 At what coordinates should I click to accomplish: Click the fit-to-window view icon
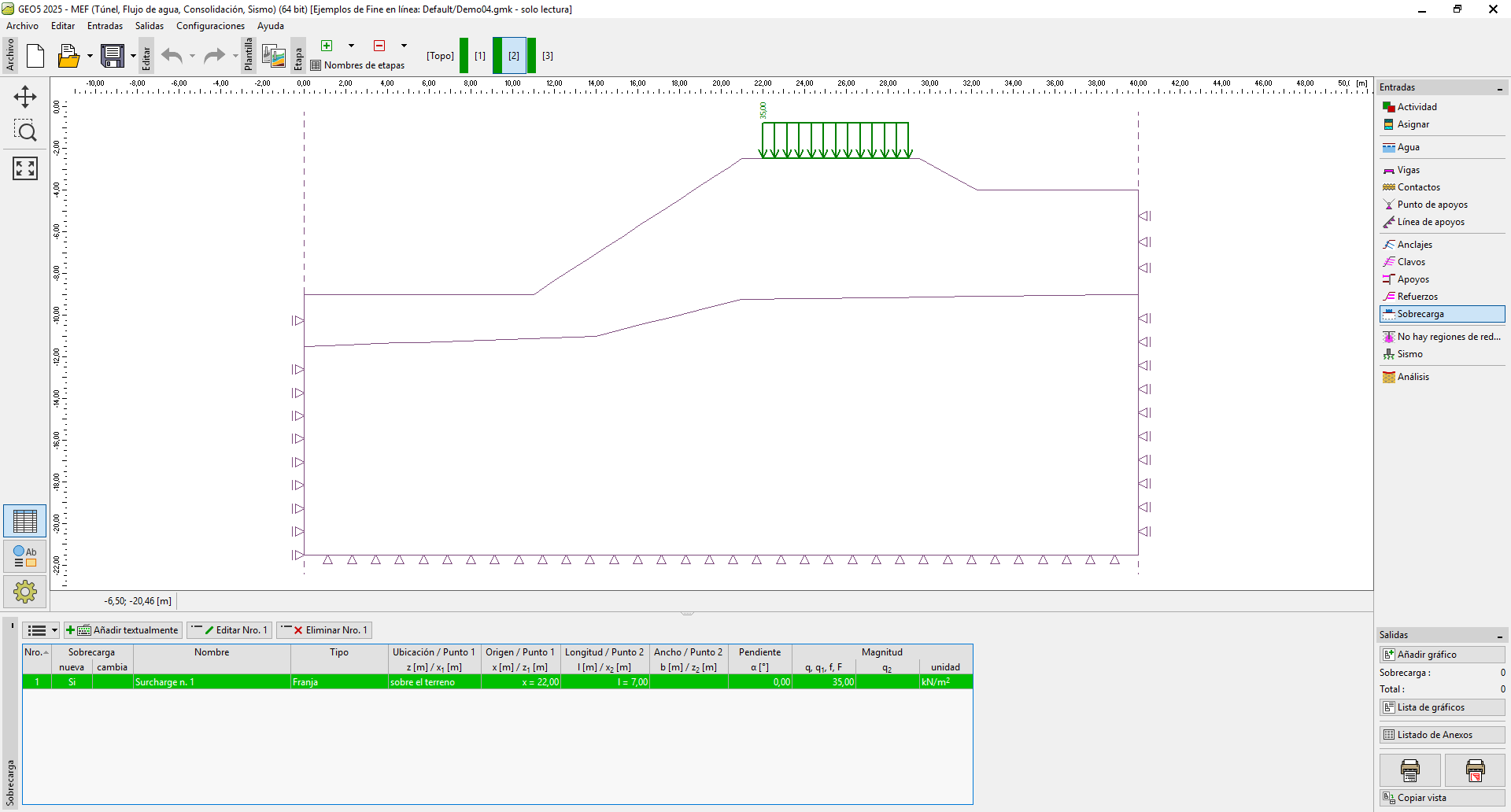point(25,168)
